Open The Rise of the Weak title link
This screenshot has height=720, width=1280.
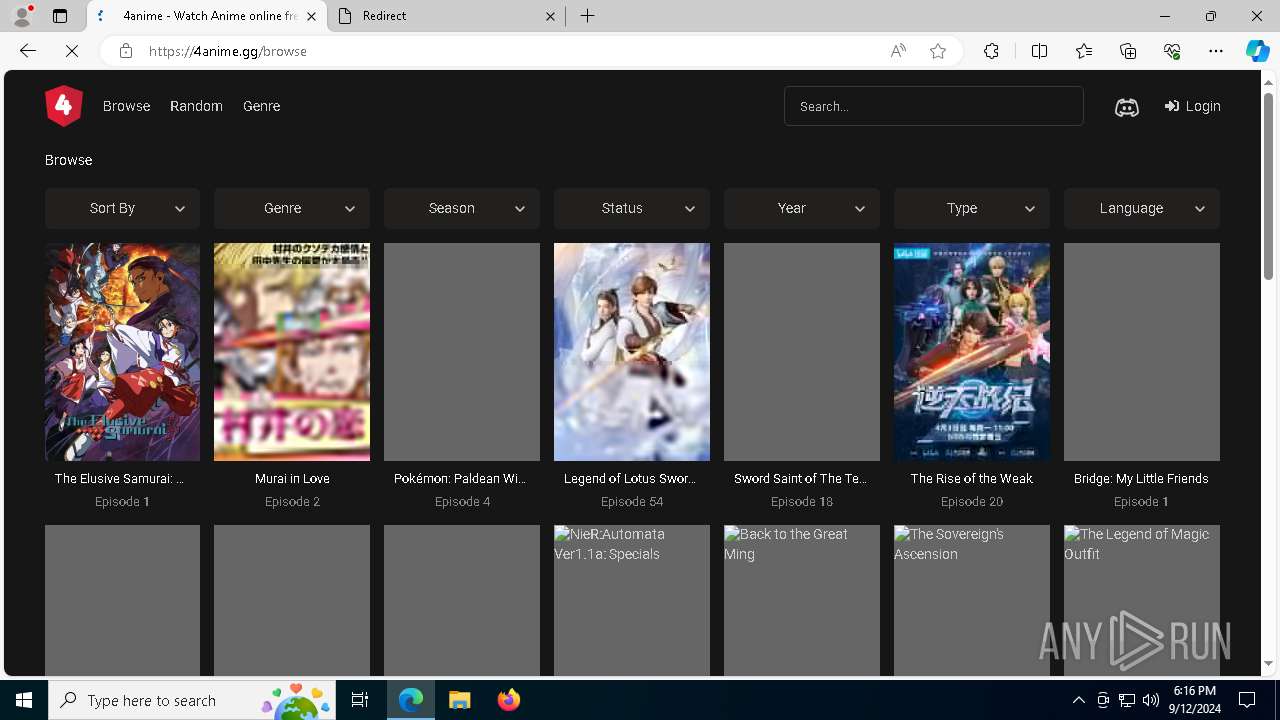[972, 479]
